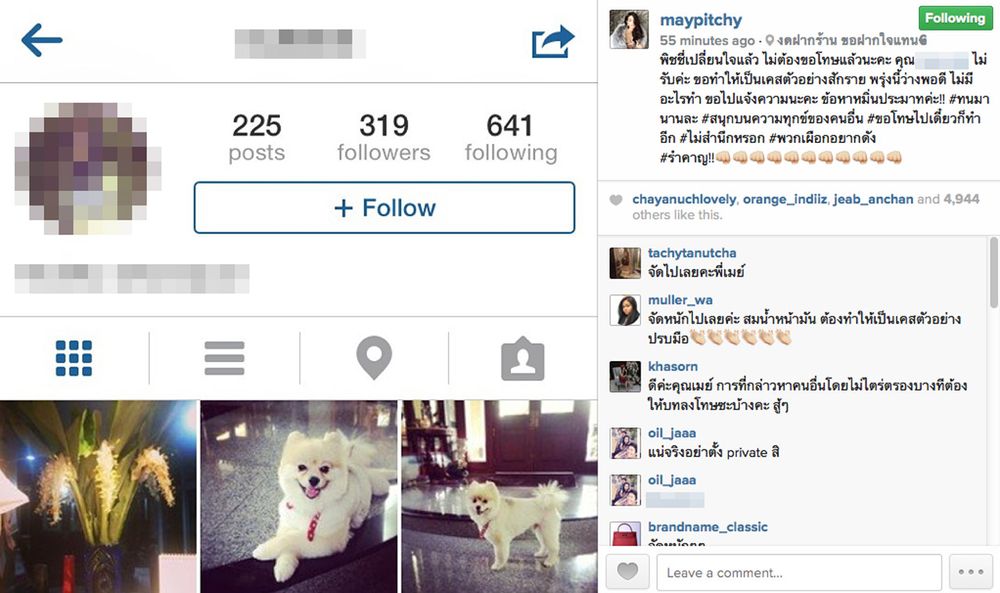Go back with the blue arrow icon
The width and height of the screenshot is (1000, 593).
coord(42,40)
